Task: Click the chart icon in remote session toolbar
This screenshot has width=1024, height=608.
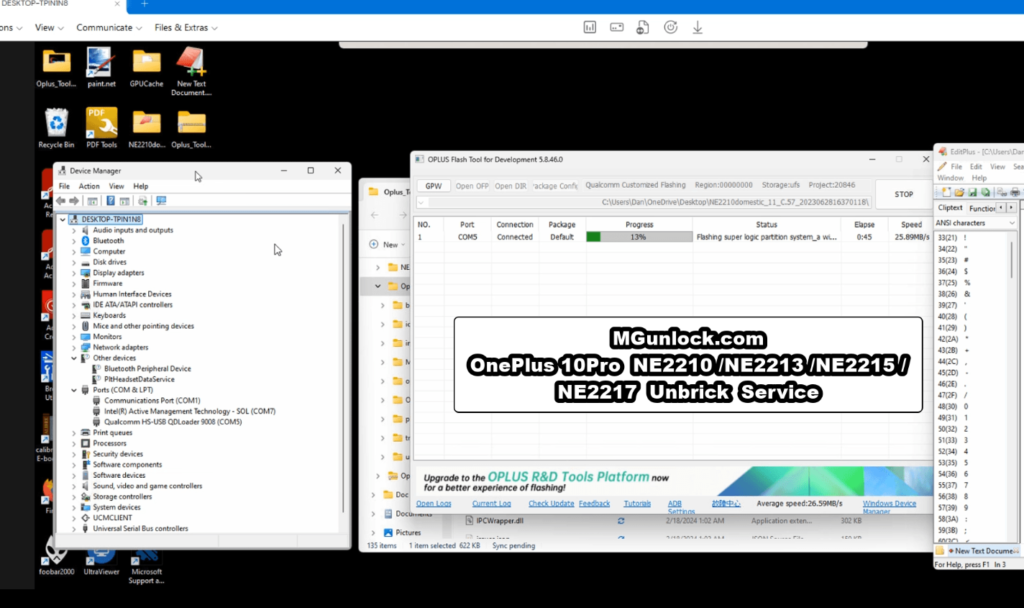Action: click(x=590, y=27)
